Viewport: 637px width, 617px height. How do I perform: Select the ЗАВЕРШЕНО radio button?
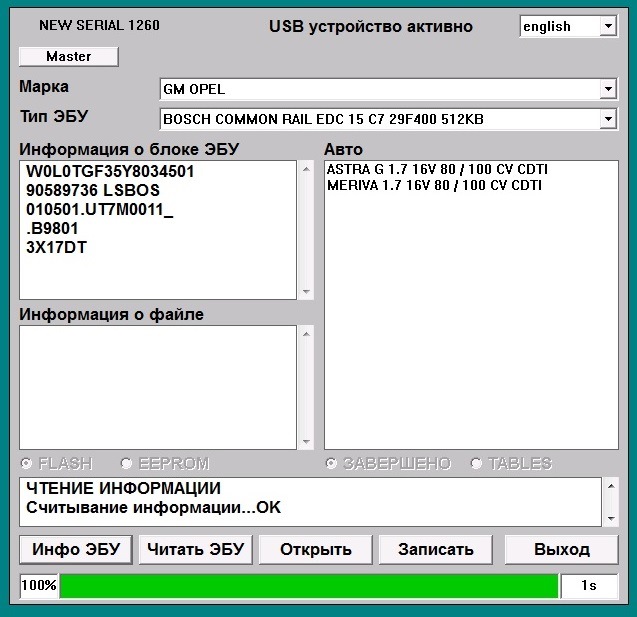[332, 463]
